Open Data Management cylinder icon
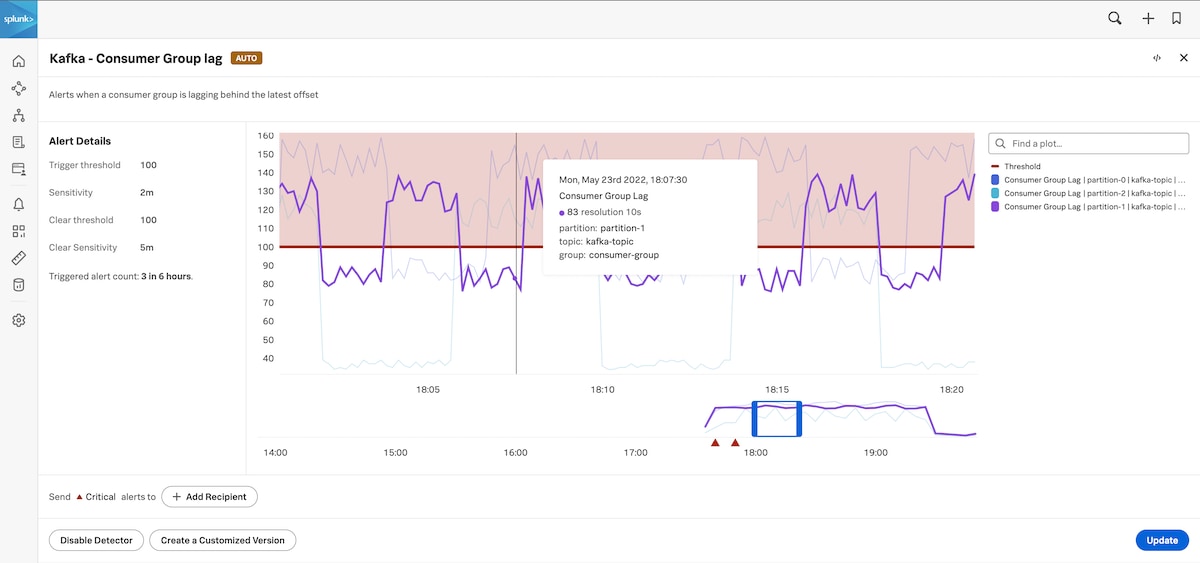This screenshot has width=1200, height=563. pyautogui.click(x=18, y=285)
